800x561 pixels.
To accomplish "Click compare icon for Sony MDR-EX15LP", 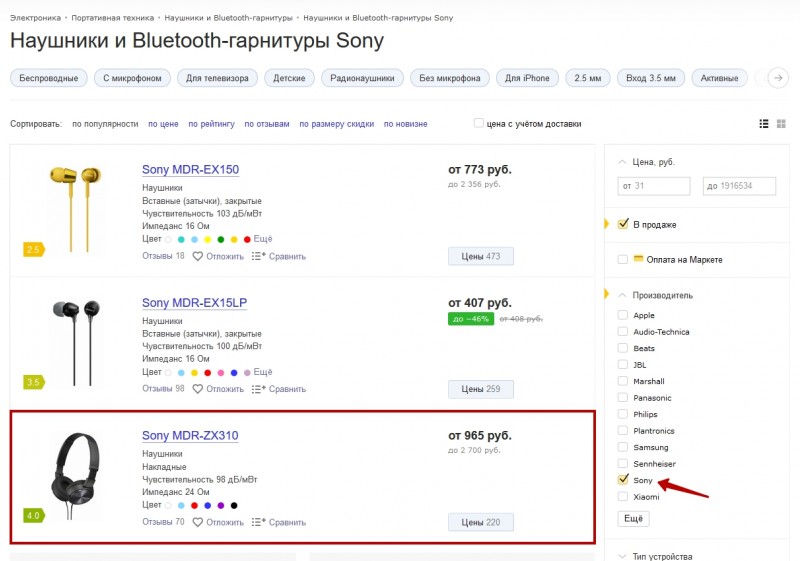I will (x=259, y=389).
